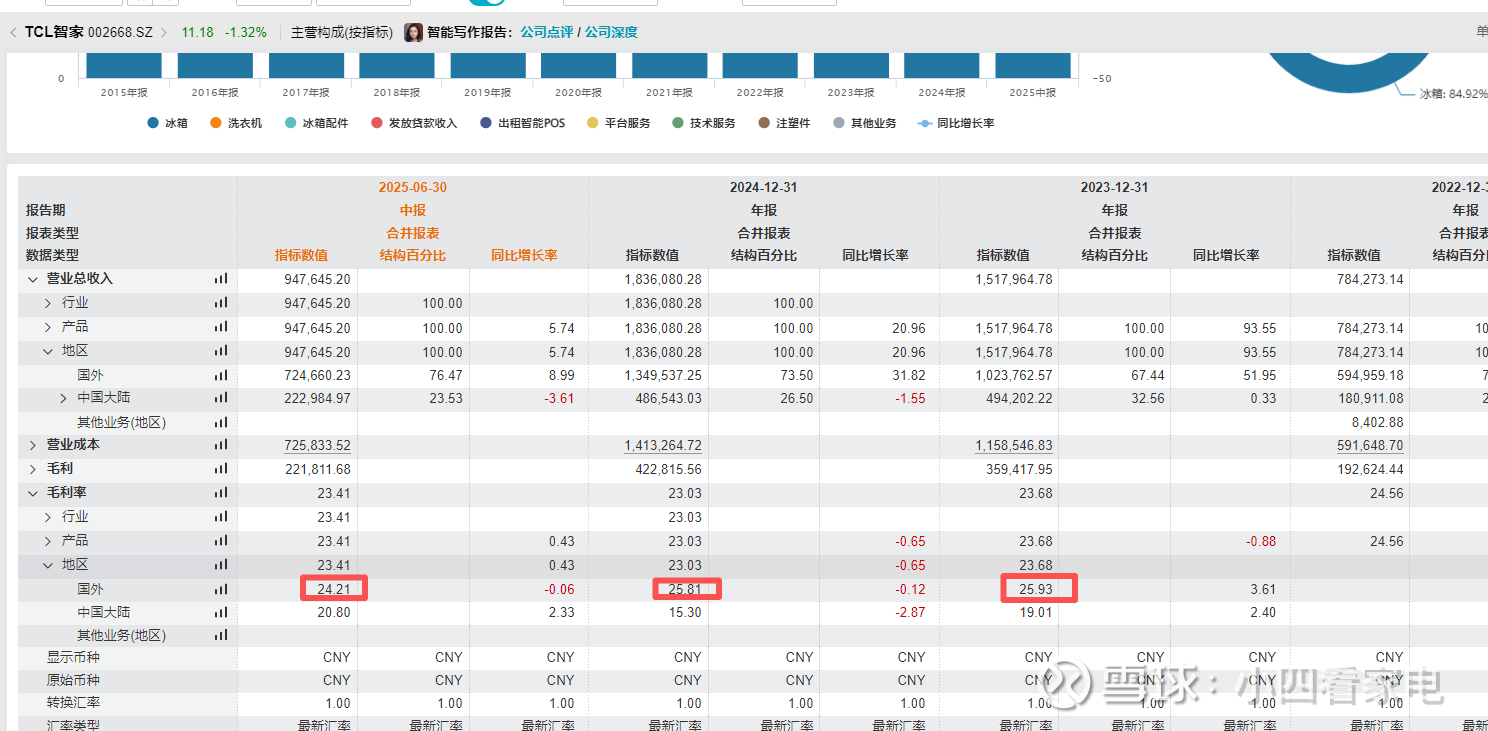Toggle the 发放贷款收入 legend series
The height and width of the screenshot is (731, 1488).
coord(413,123)
